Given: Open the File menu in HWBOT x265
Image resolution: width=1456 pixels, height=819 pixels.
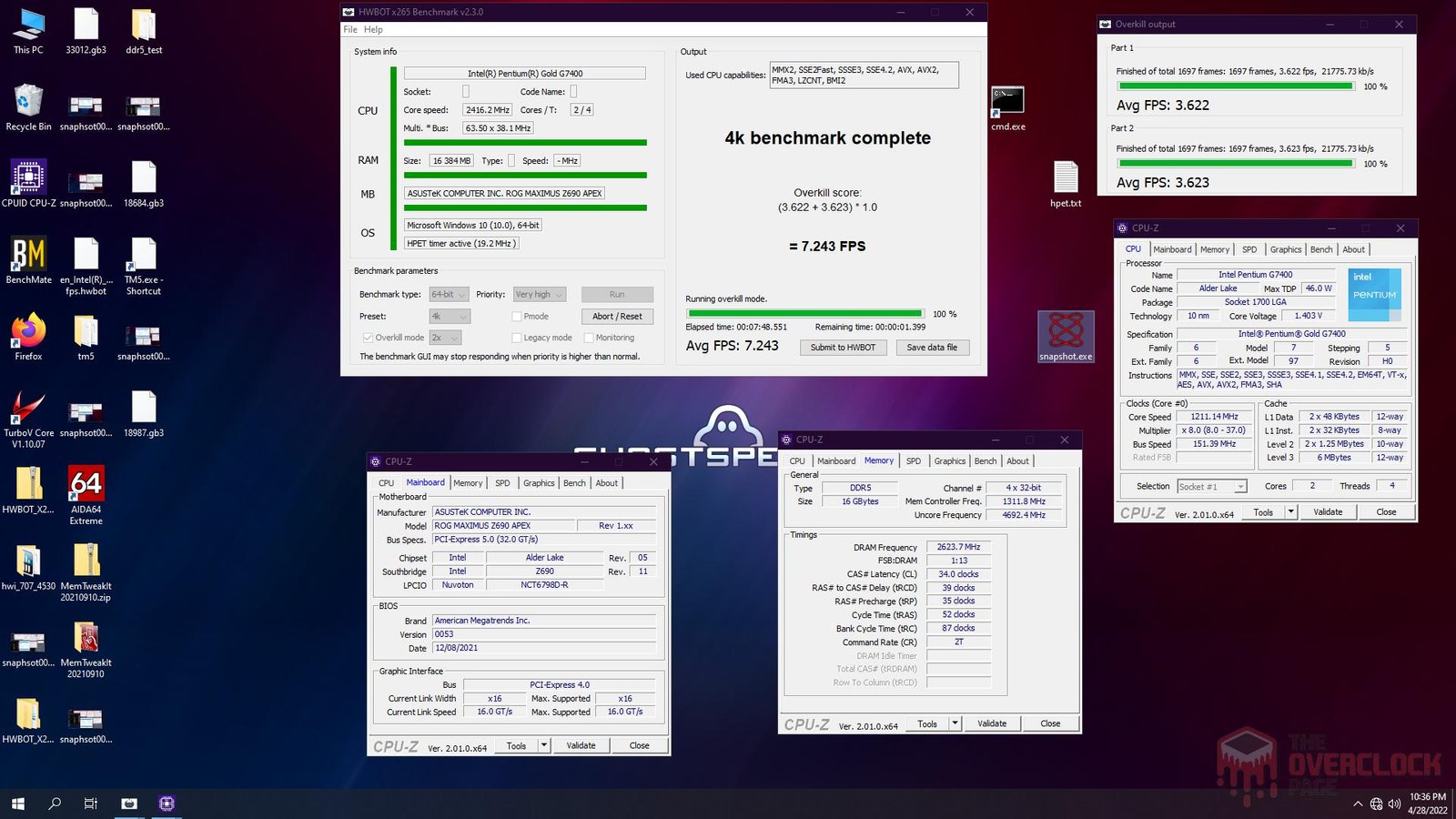Looking at the screenshot, I should 349,29.
